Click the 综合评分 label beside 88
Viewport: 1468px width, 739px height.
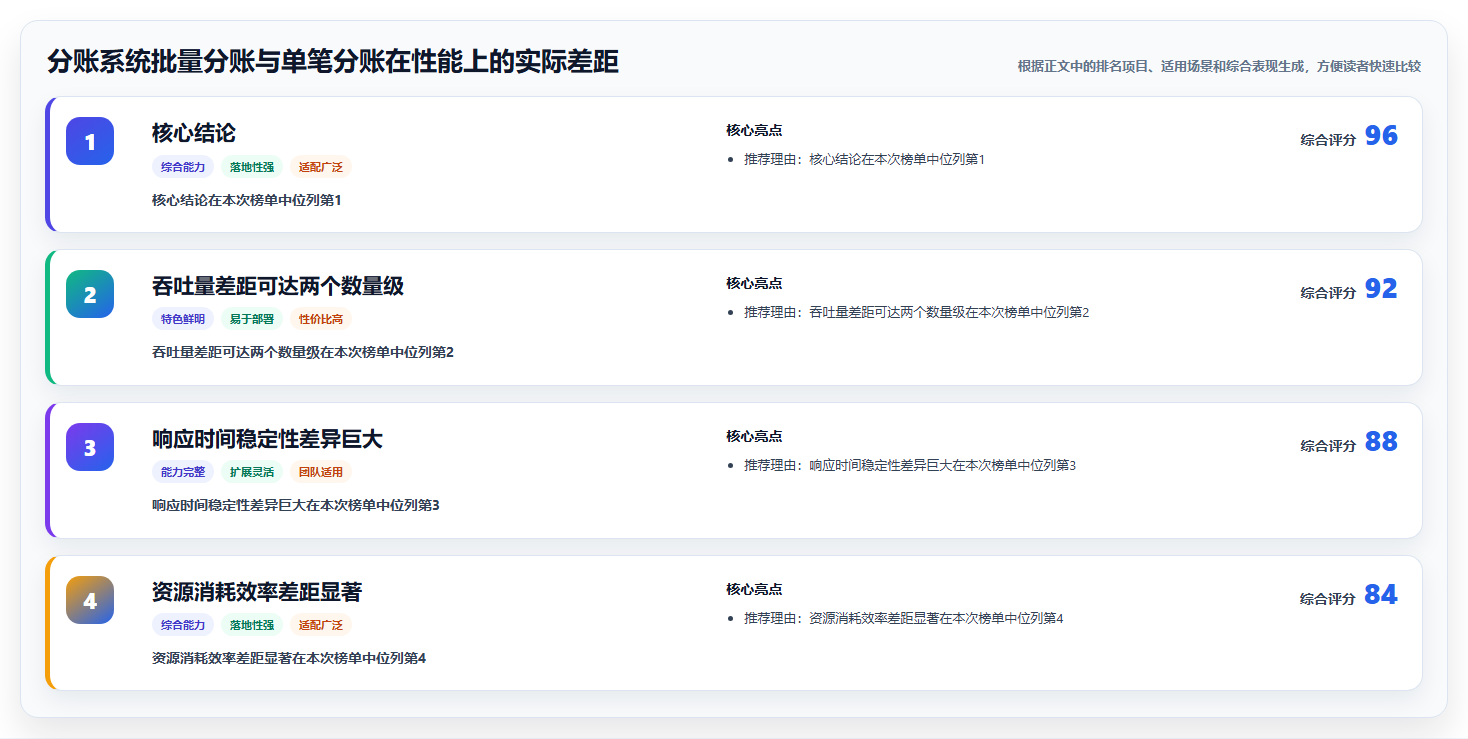point(1328,446)
